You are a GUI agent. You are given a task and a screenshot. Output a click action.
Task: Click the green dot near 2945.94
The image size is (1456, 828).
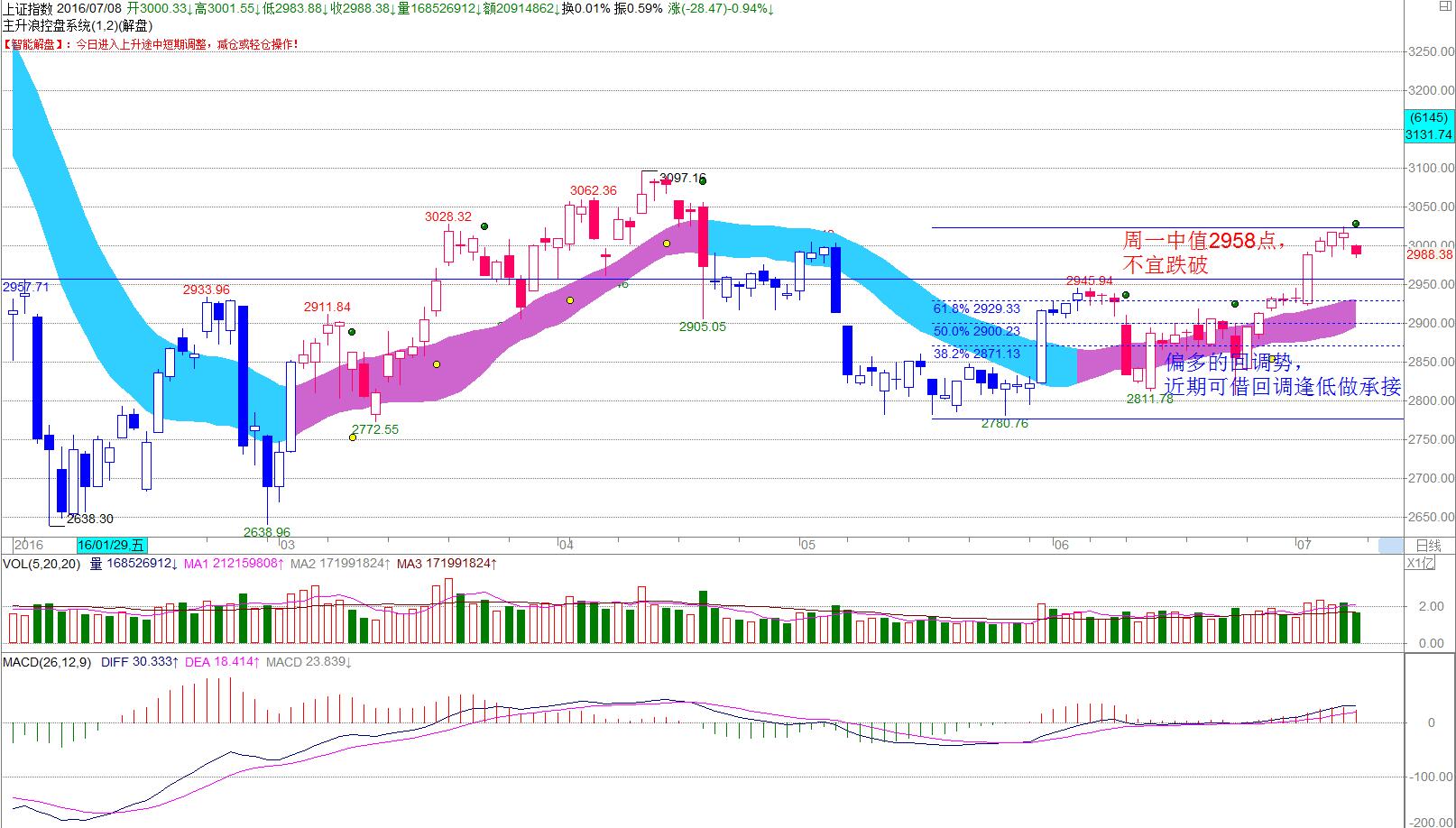click(x=1126, y=295)
